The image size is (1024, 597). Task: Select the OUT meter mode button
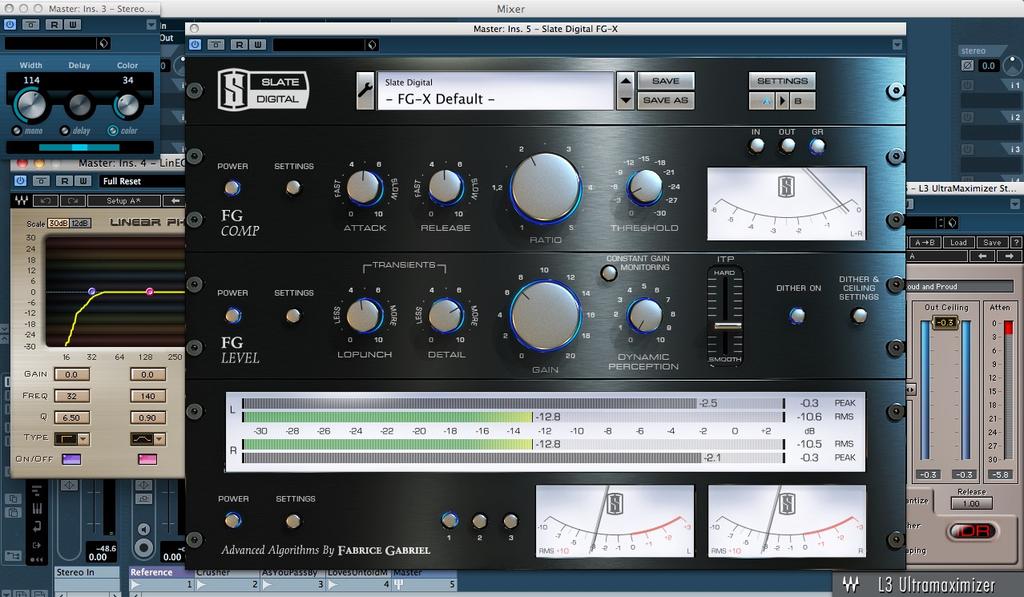point(787,146)
